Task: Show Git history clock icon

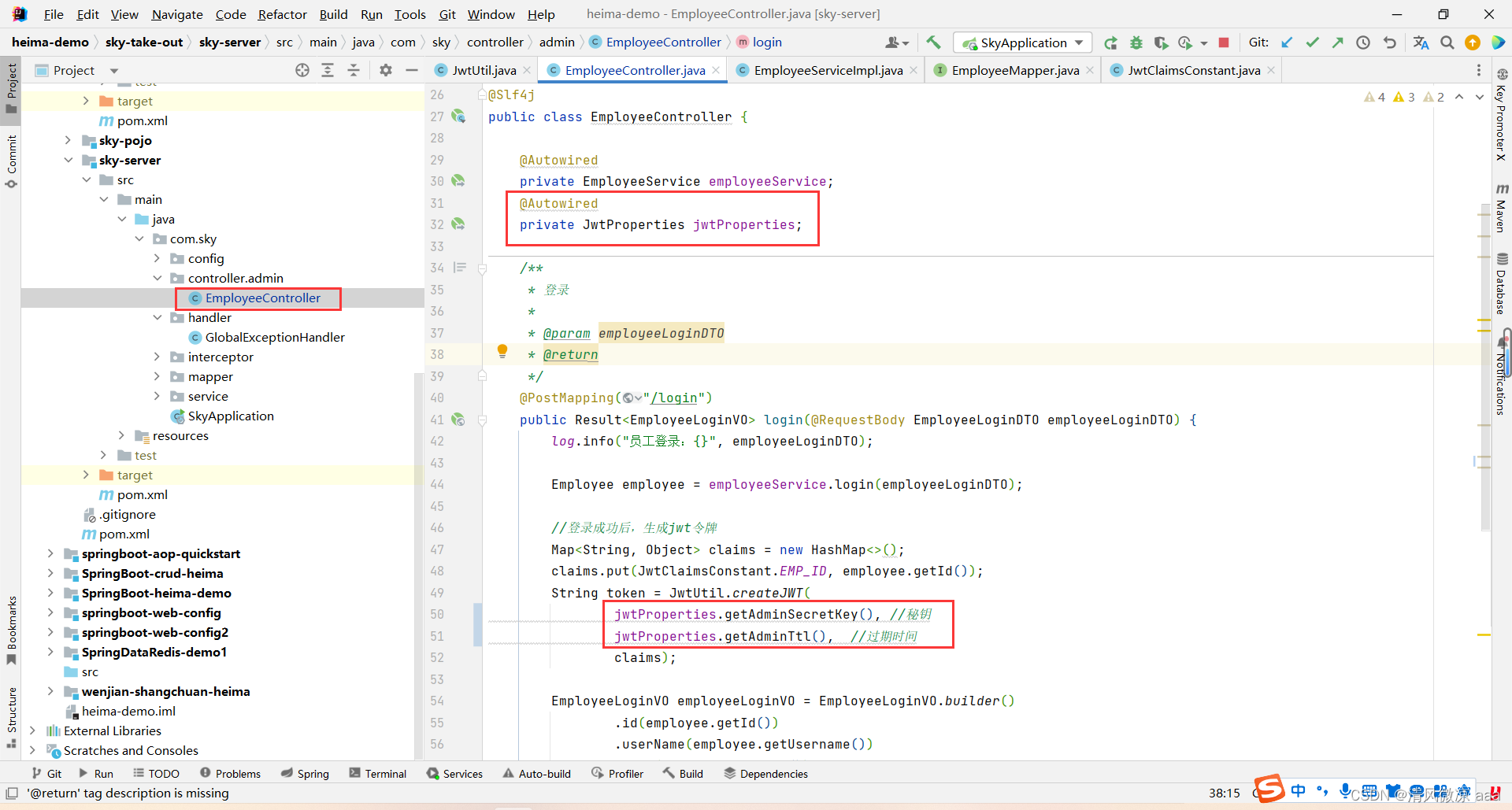Action: 1363,43
